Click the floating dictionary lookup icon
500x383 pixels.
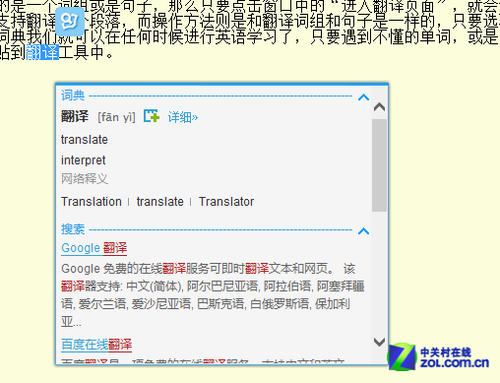click(70, 21)
